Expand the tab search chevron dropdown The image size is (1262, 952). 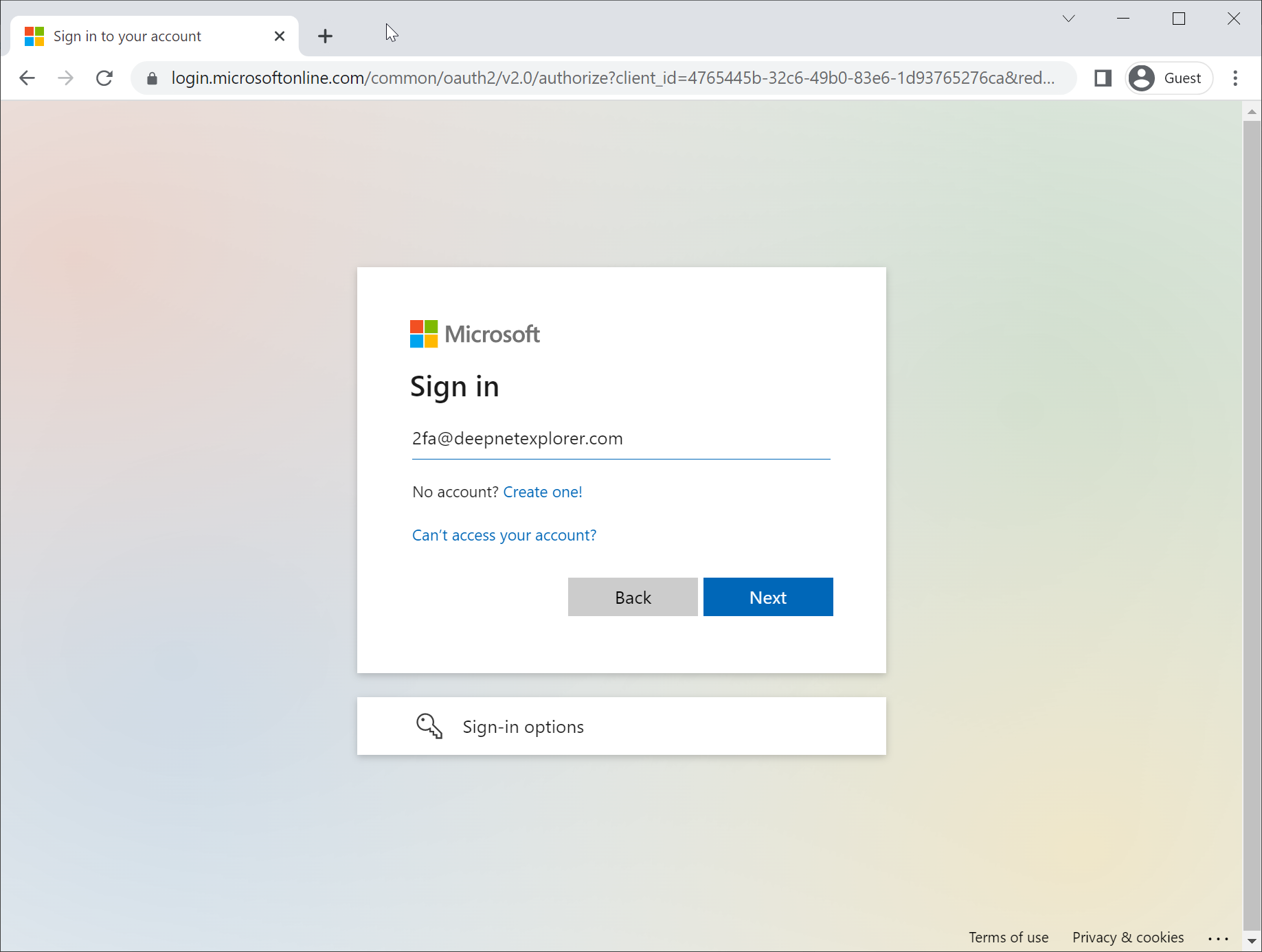1068,19
